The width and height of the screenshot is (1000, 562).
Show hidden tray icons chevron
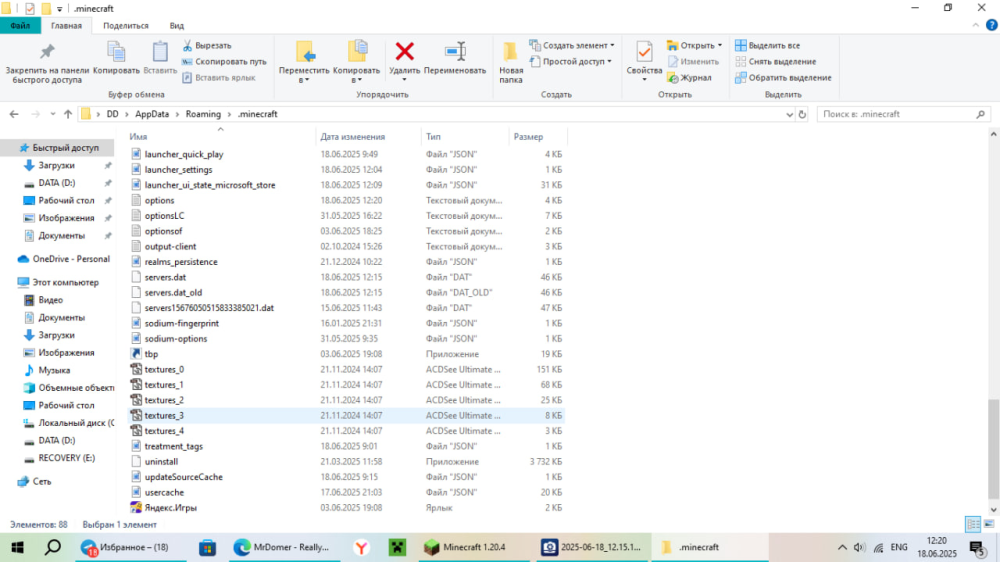[x=842, y=547]
